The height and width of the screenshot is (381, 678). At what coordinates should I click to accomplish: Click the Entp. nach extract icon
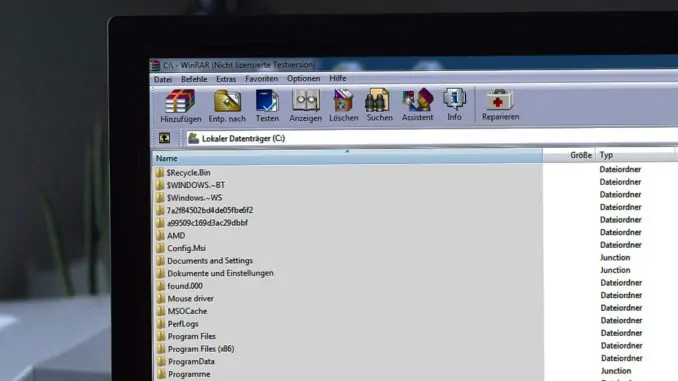click(x=227, y=101)
